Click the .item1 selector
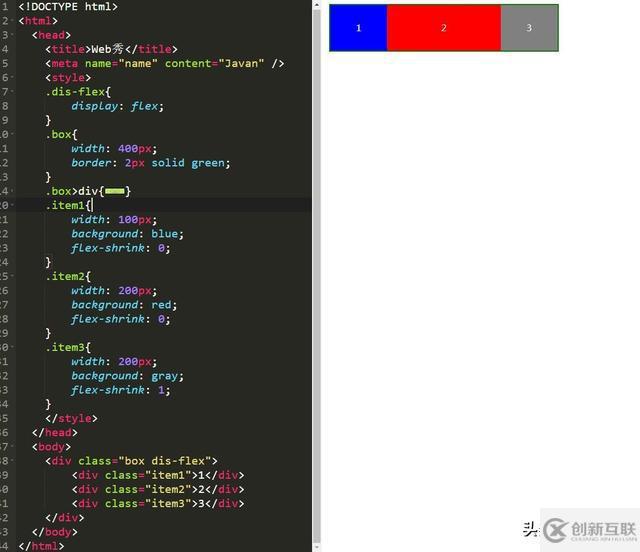The width and height of the screenshot is (640, 552). [65, 205]
